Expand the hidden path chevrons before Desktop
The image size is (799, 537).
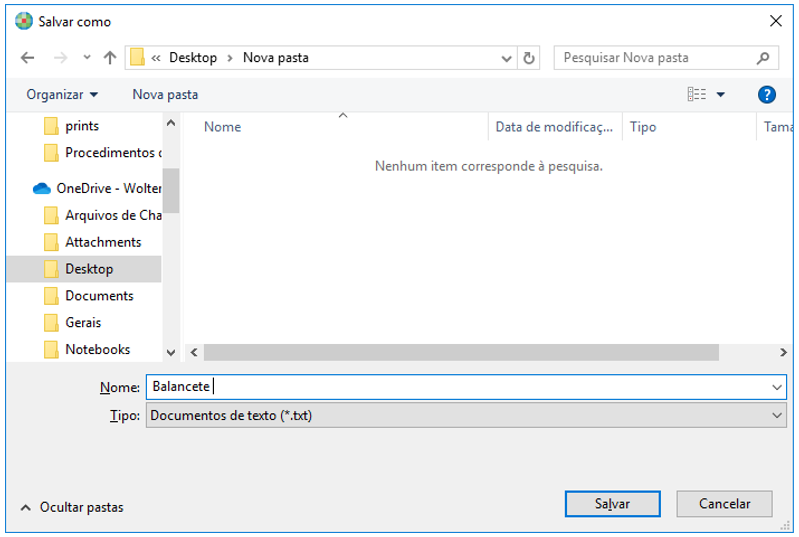(x=156, y=58)
